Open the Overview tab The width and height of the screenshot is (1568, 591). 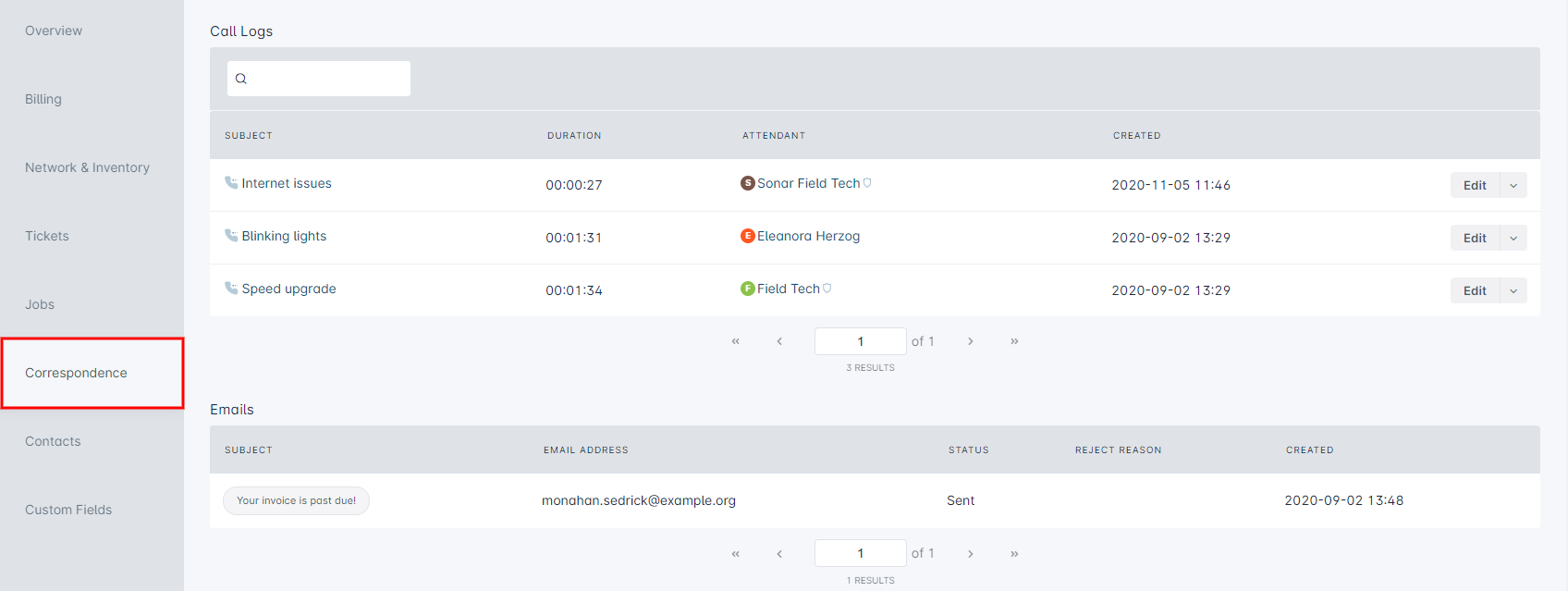point(54,31)
